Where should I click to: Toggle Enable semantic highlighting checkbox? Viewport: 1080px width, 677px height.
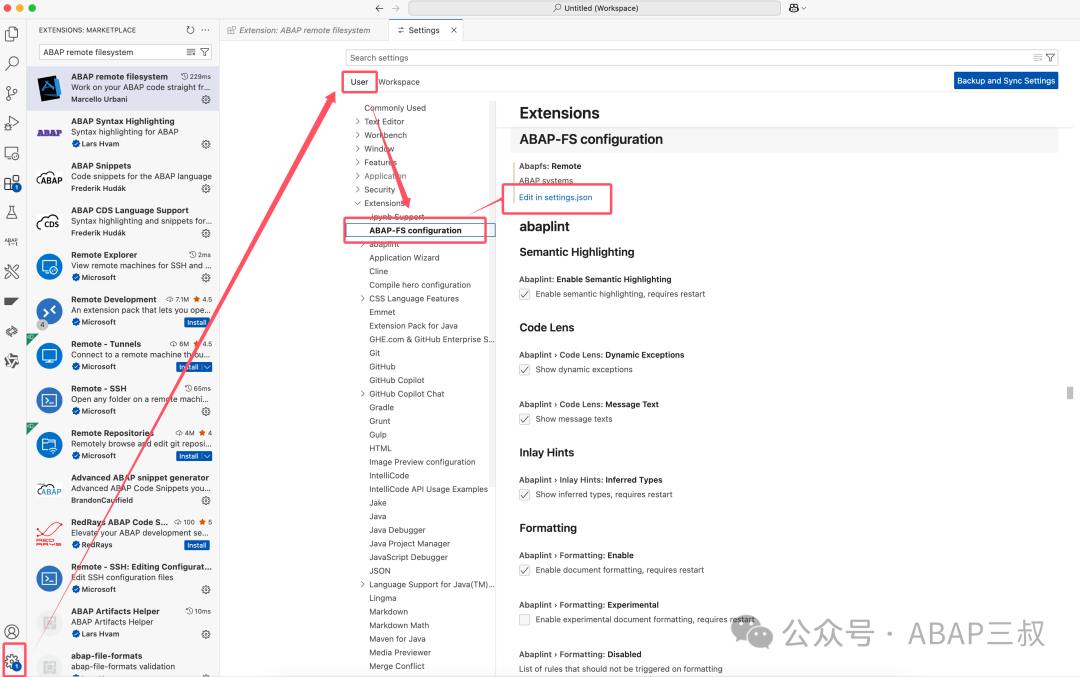pyautogui.click(x=525, y=294)
